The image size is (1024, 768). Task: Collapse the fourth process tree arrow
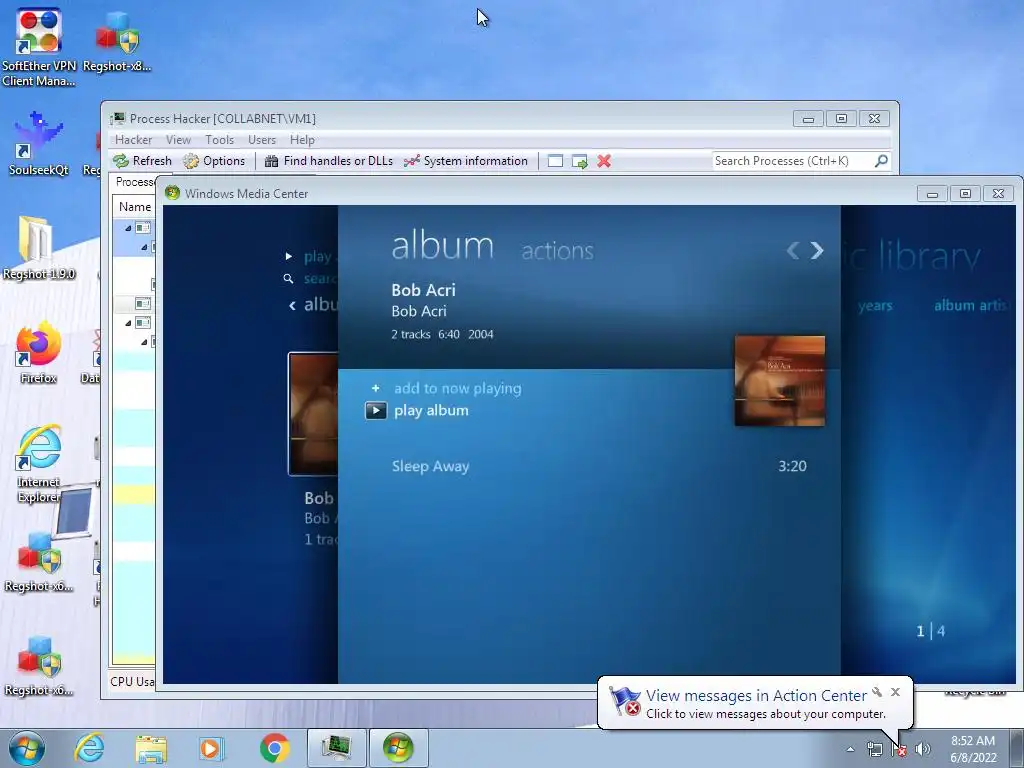tap(144, 342)
